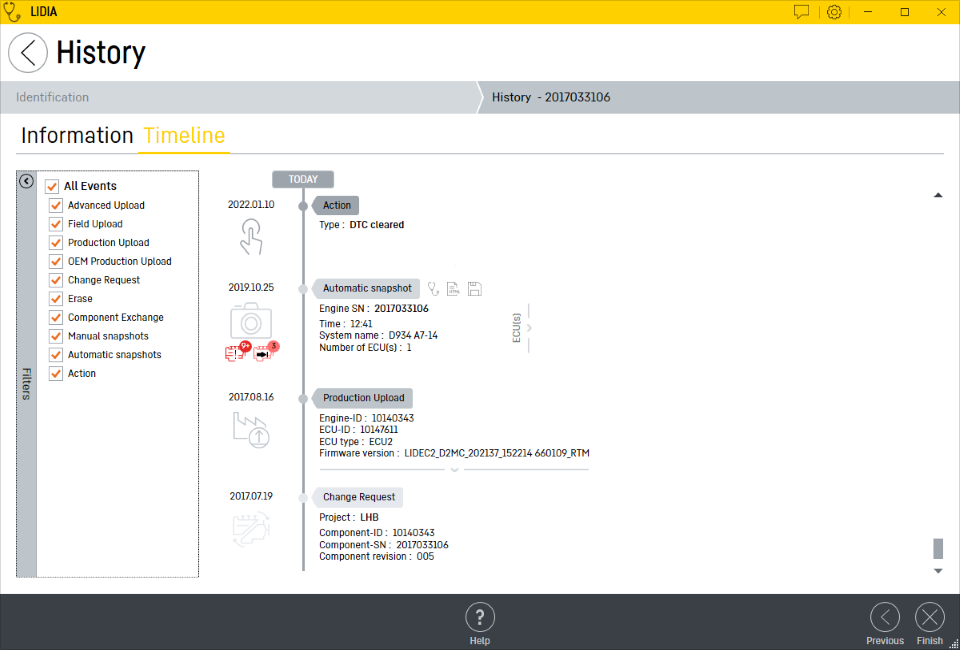The width and height of the screenshot is (960, 650).
Task: Expand the Production Upload entry details
Action: 454,468
